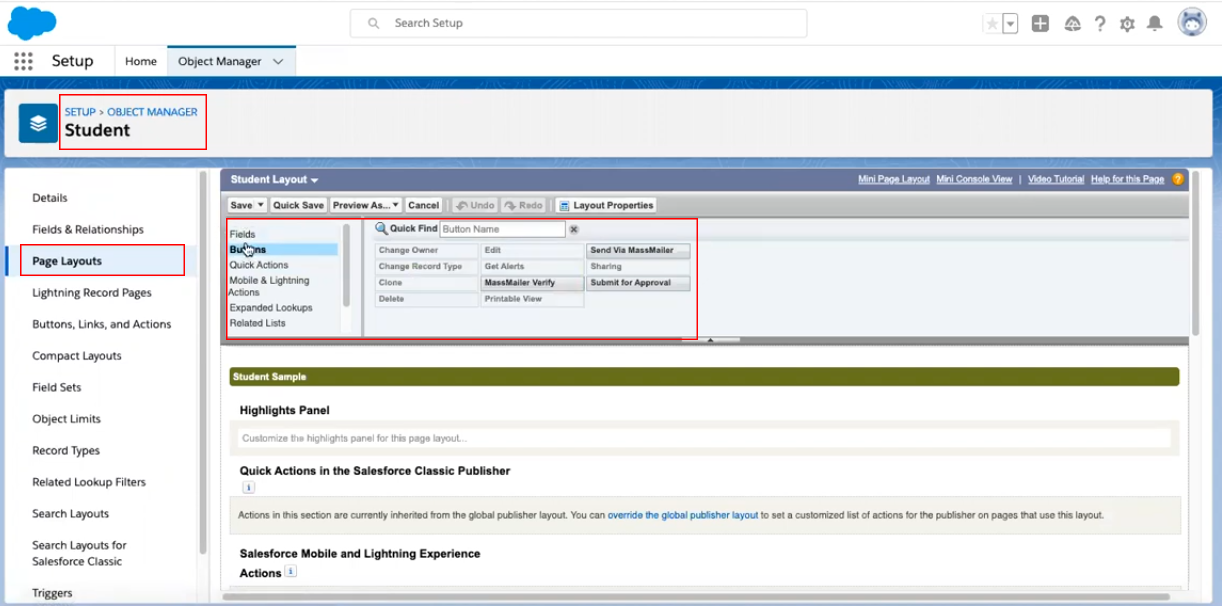Select the Object Manager tab
The width and height of the screenshot is (1222, 606).
[x=219, y=61]
